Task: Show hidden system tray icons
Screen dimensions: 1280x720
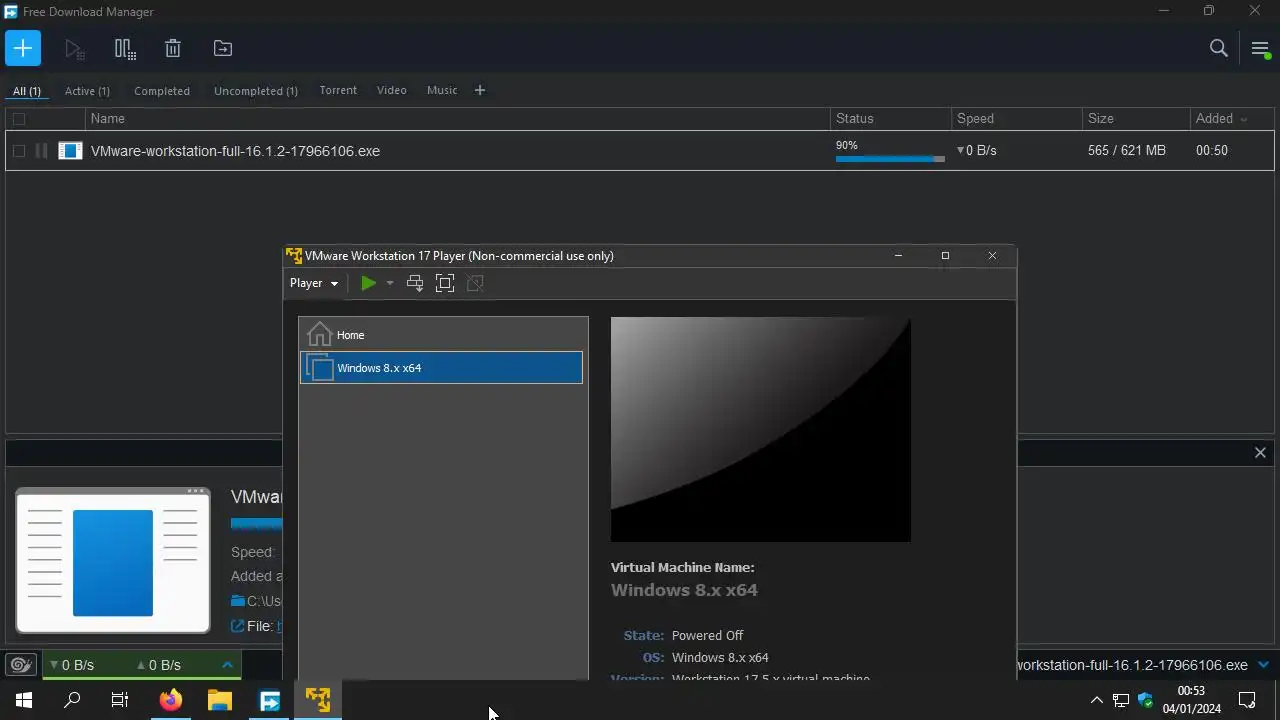Action: pos(1096,700)
